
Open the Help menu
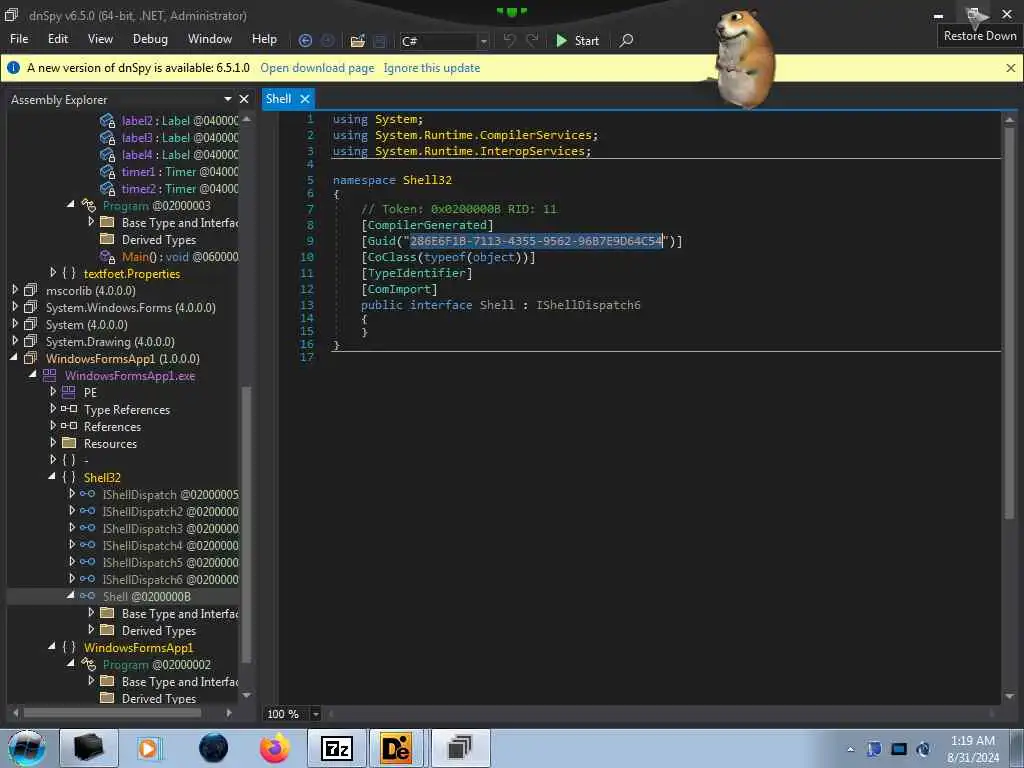264,39
